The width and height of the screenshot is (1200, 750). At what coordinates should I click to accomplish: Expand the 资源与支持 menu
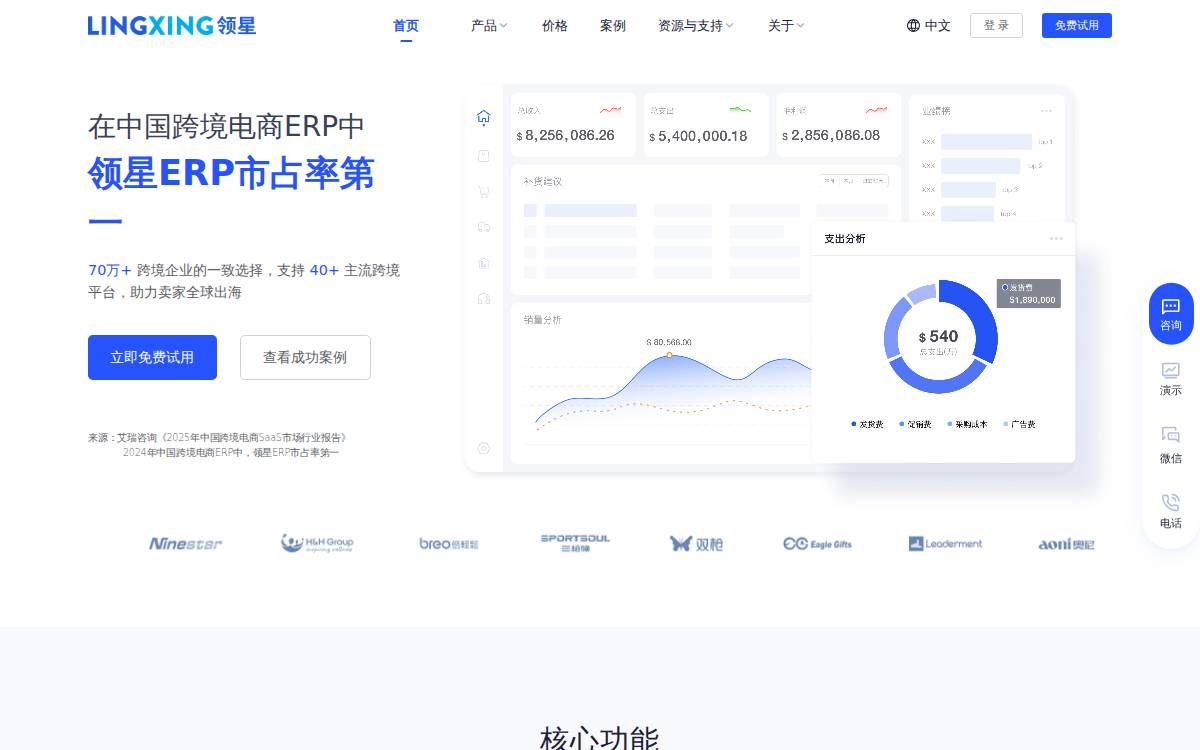pyautogui.click(x=696, y=26)
